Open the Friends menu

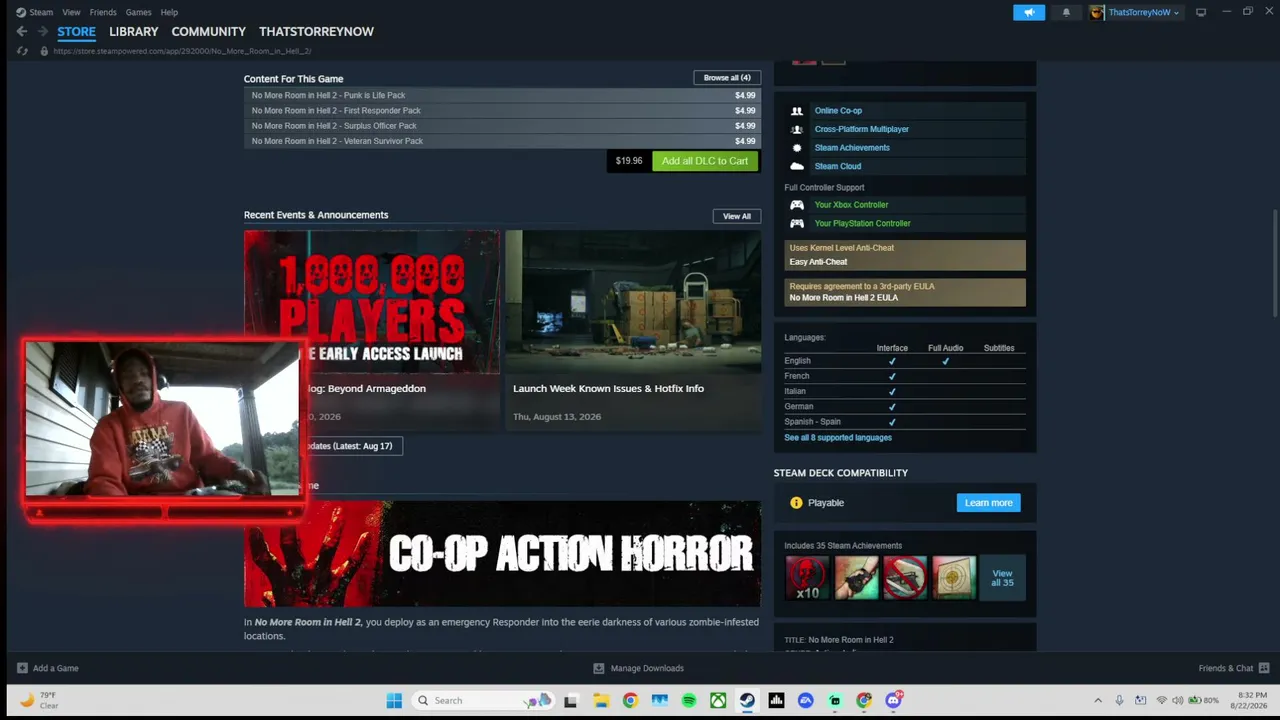pos(103,12)
